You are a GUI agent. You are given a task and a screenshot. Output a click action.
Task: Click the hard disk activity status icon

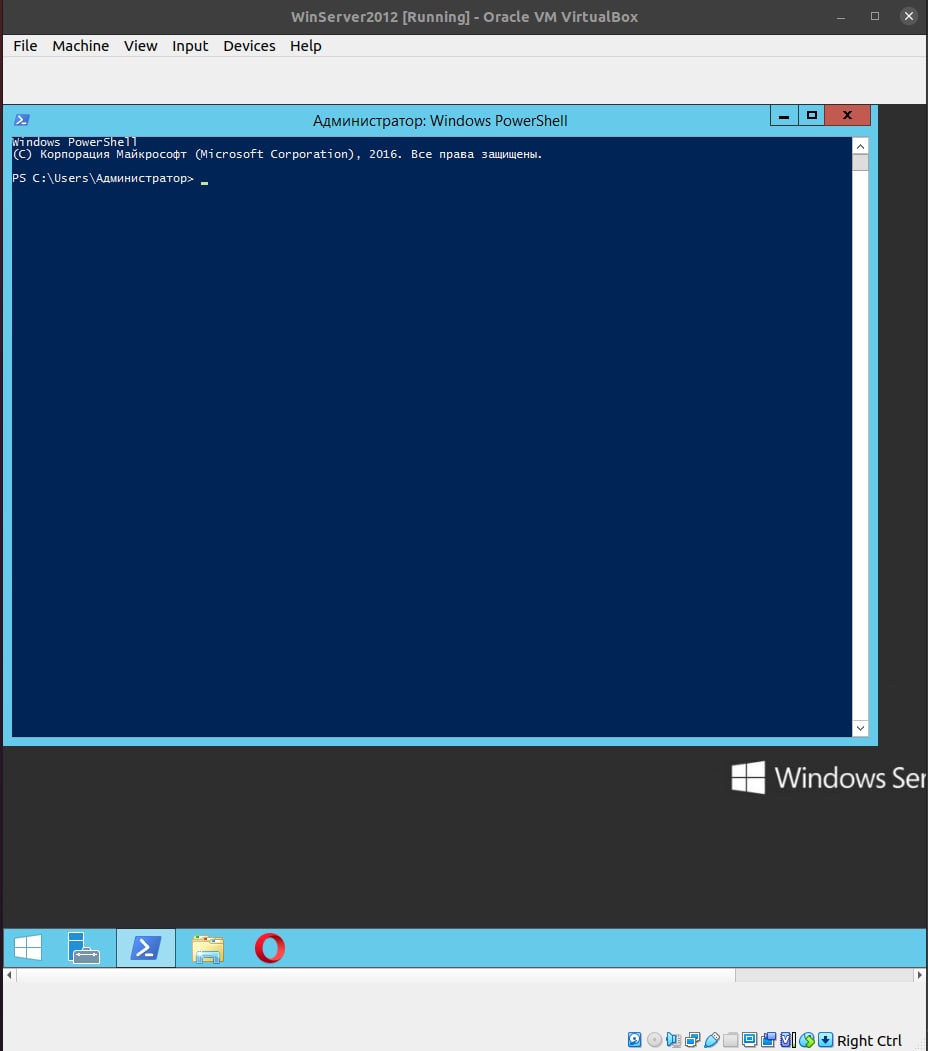pyautogui.click(x=634, y=1040)
